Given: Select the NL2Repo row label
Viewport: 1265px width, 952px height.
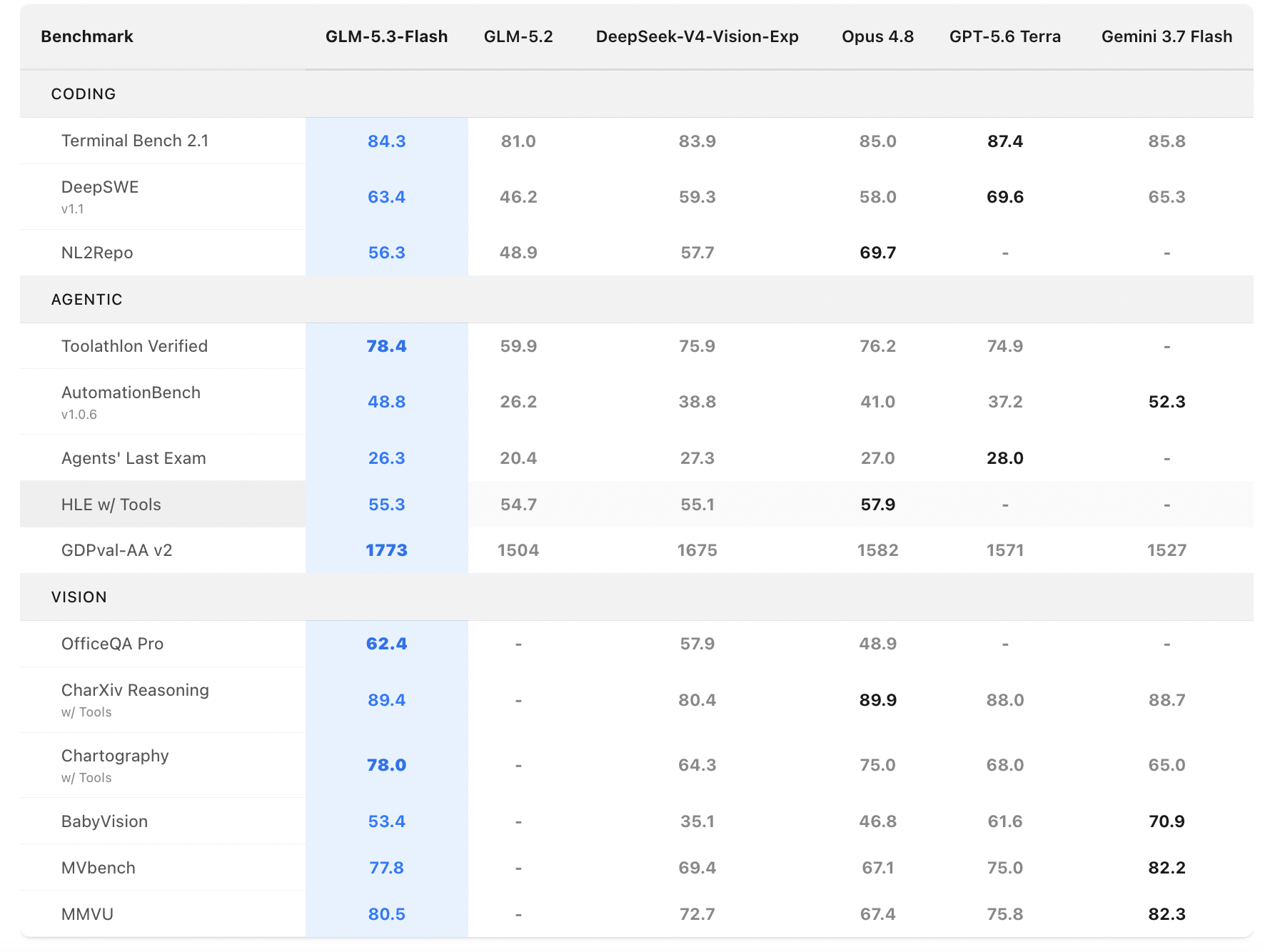Looking at the screenshot, I should [97, 253].
